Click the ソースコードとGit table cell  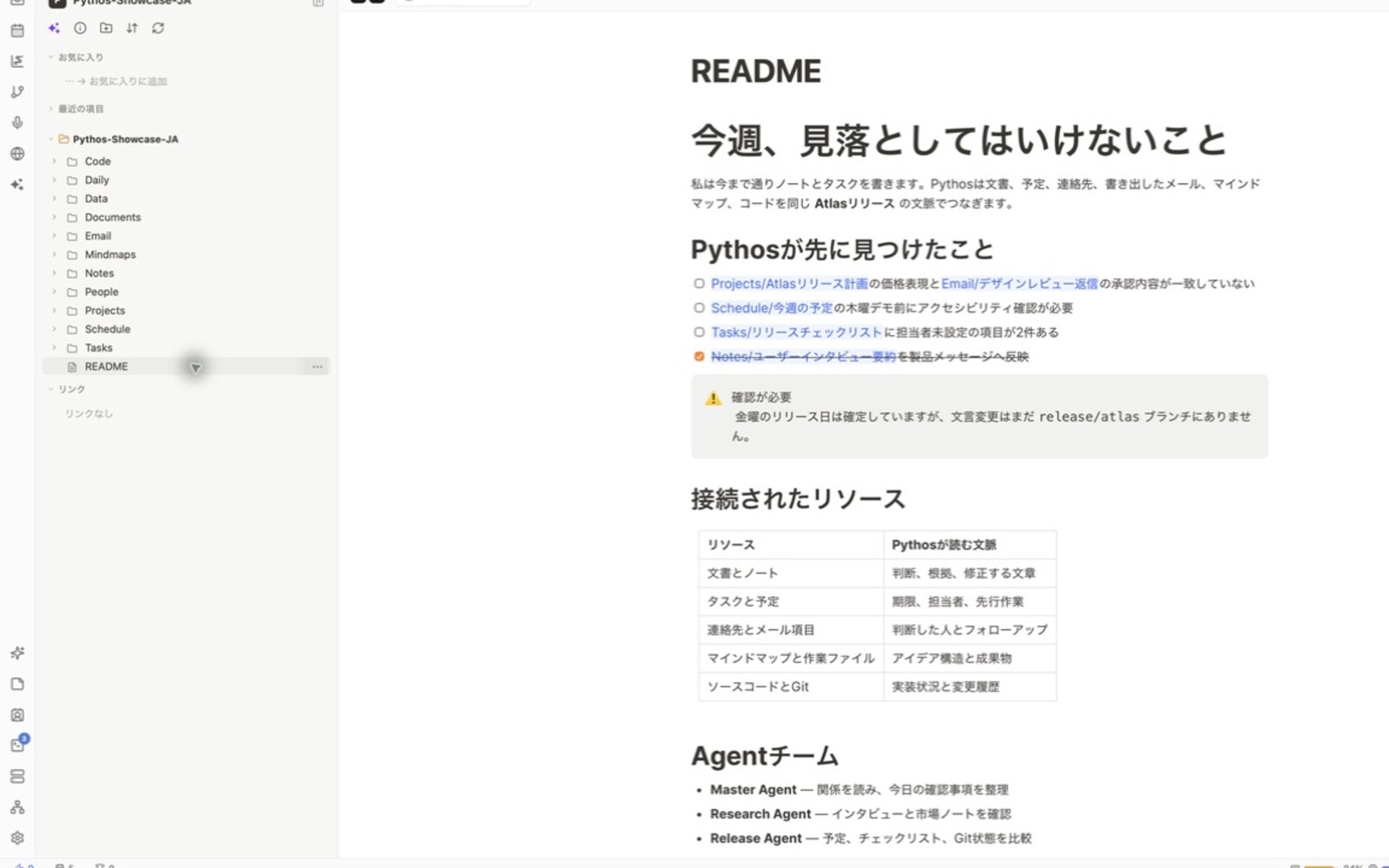791,687
